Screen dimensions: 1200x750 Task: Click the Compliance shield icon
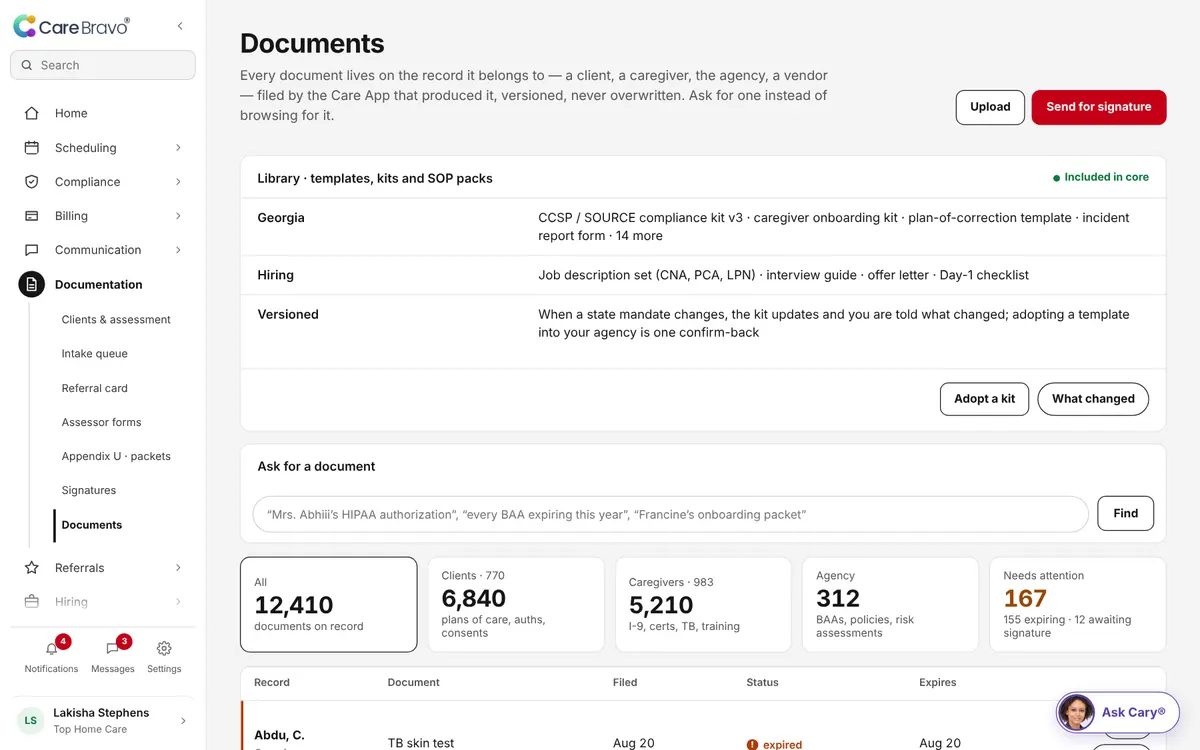tap(32, 181)
